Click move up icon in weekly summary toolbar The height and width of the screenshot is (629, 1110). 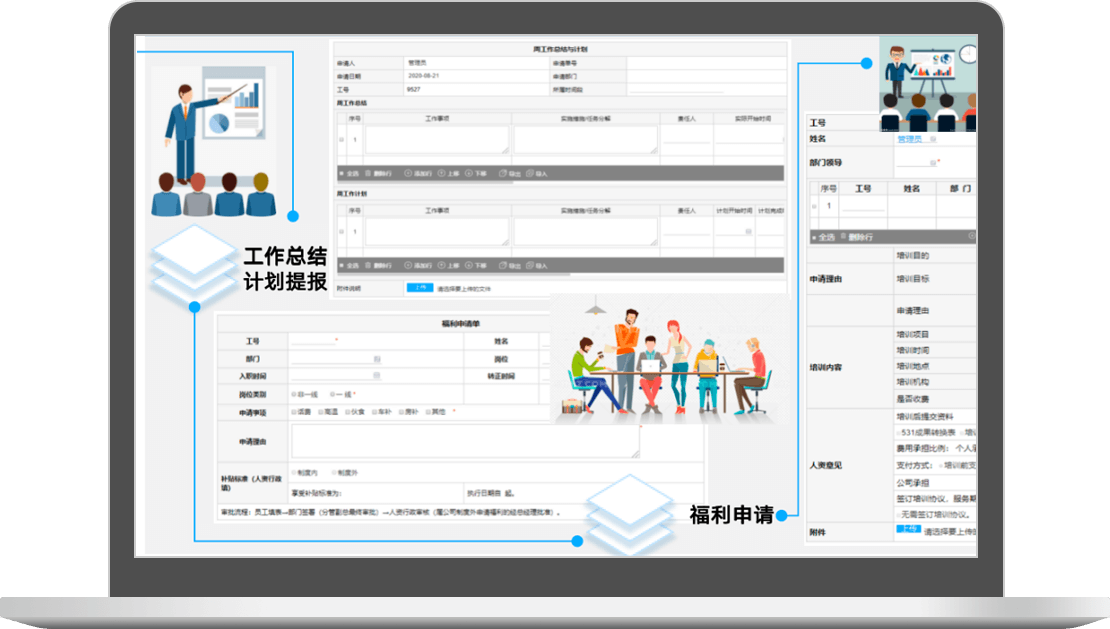441,173
